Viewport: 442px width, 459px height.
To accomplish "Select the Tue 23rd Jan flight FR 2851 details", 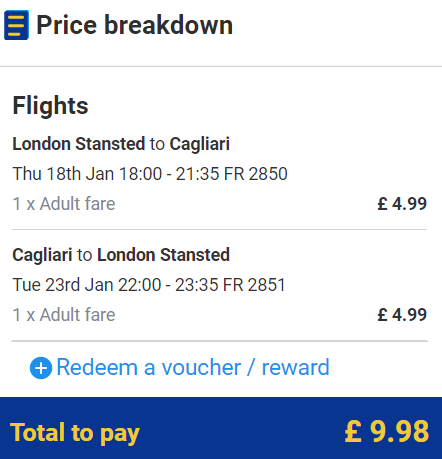I will pos(149,285).
